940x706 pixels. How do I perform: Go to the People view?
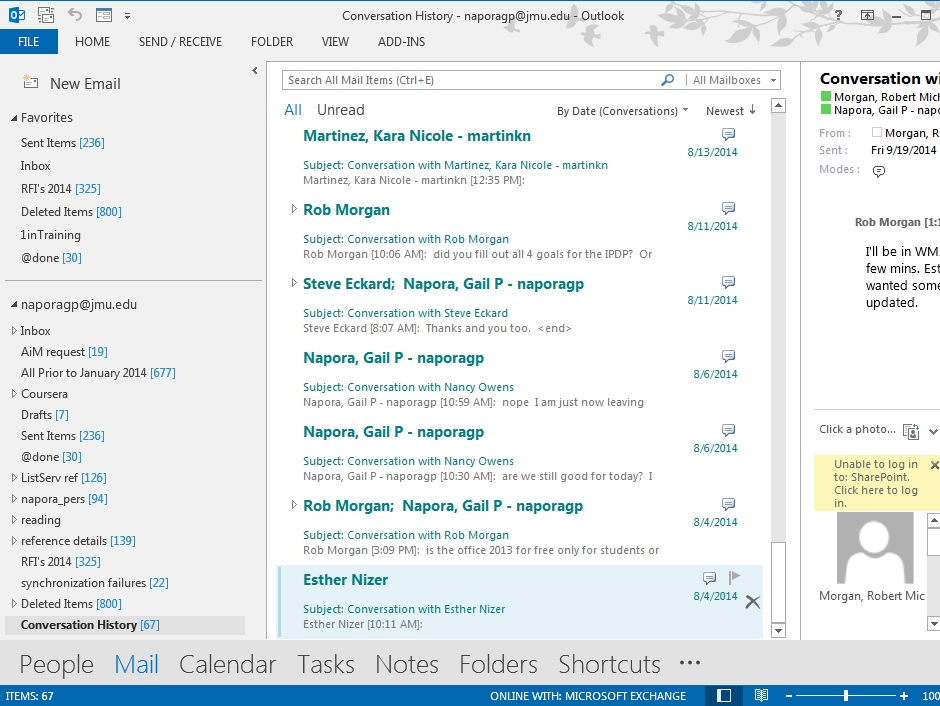pyautogui.click(x=56, y=664)
